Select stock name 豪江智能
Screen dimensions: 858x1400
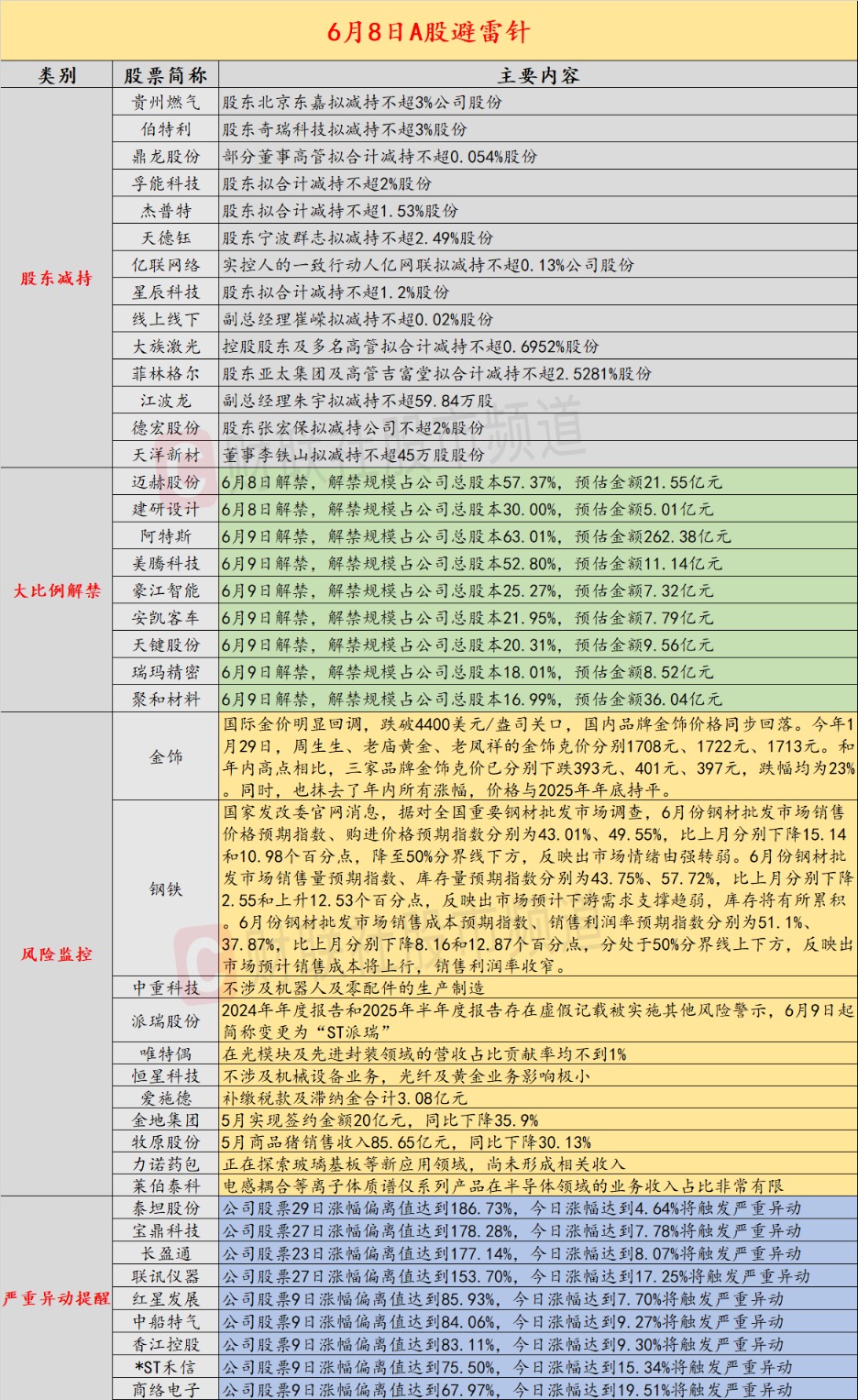click(x=166, y=590)
